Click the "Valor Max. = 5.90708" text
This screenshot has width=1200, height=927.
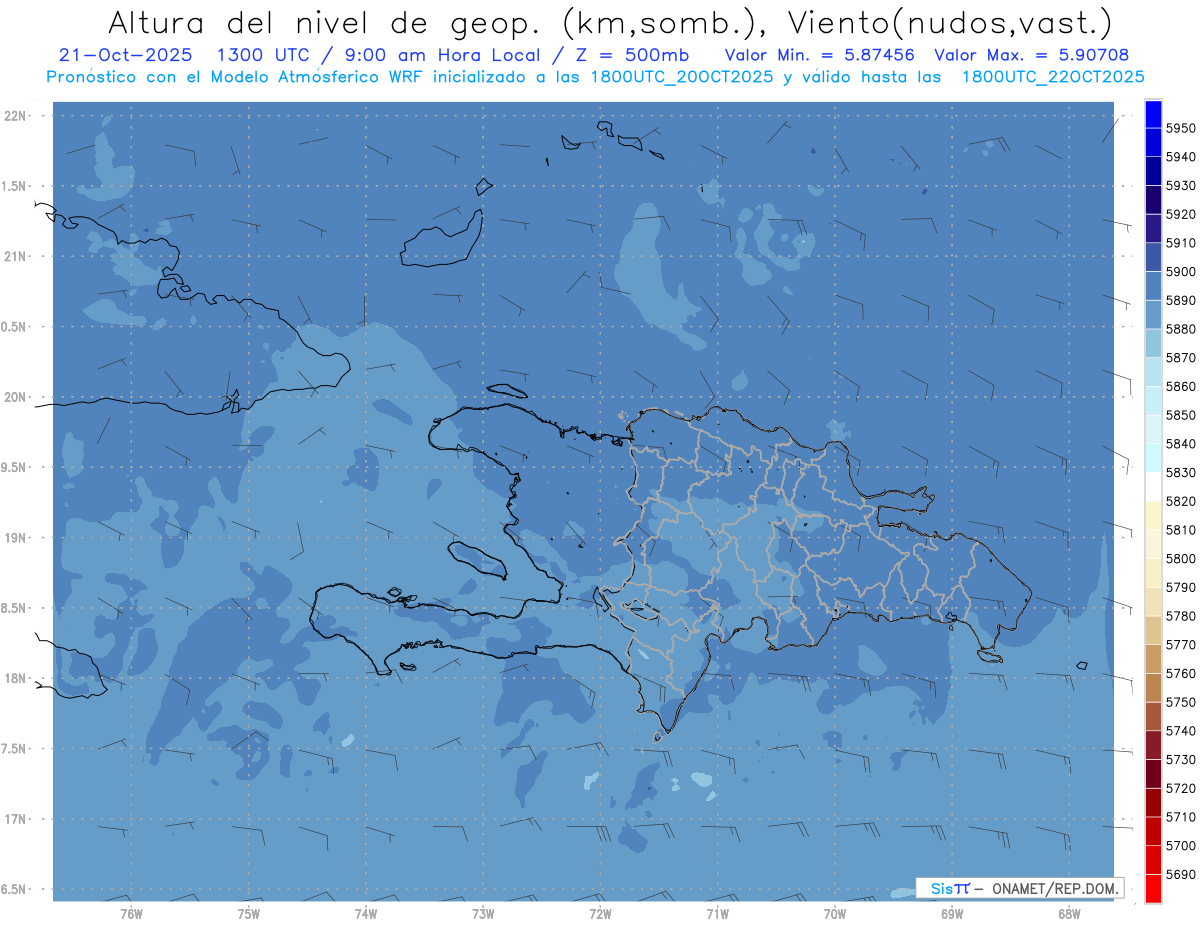click(x=1031, y=55)
